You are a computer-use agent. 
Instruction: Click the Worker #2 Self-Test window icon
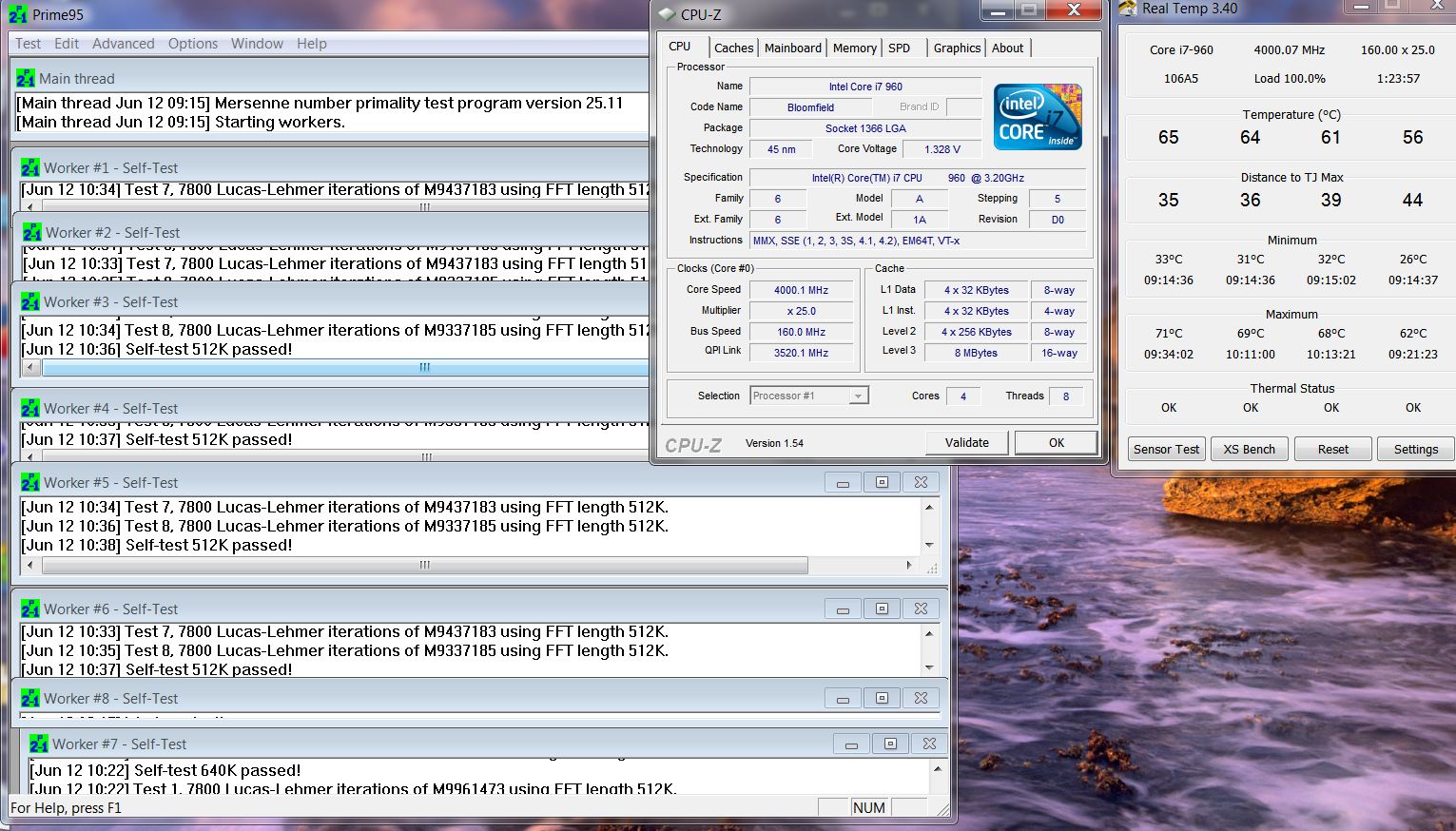tap(32, 232)
